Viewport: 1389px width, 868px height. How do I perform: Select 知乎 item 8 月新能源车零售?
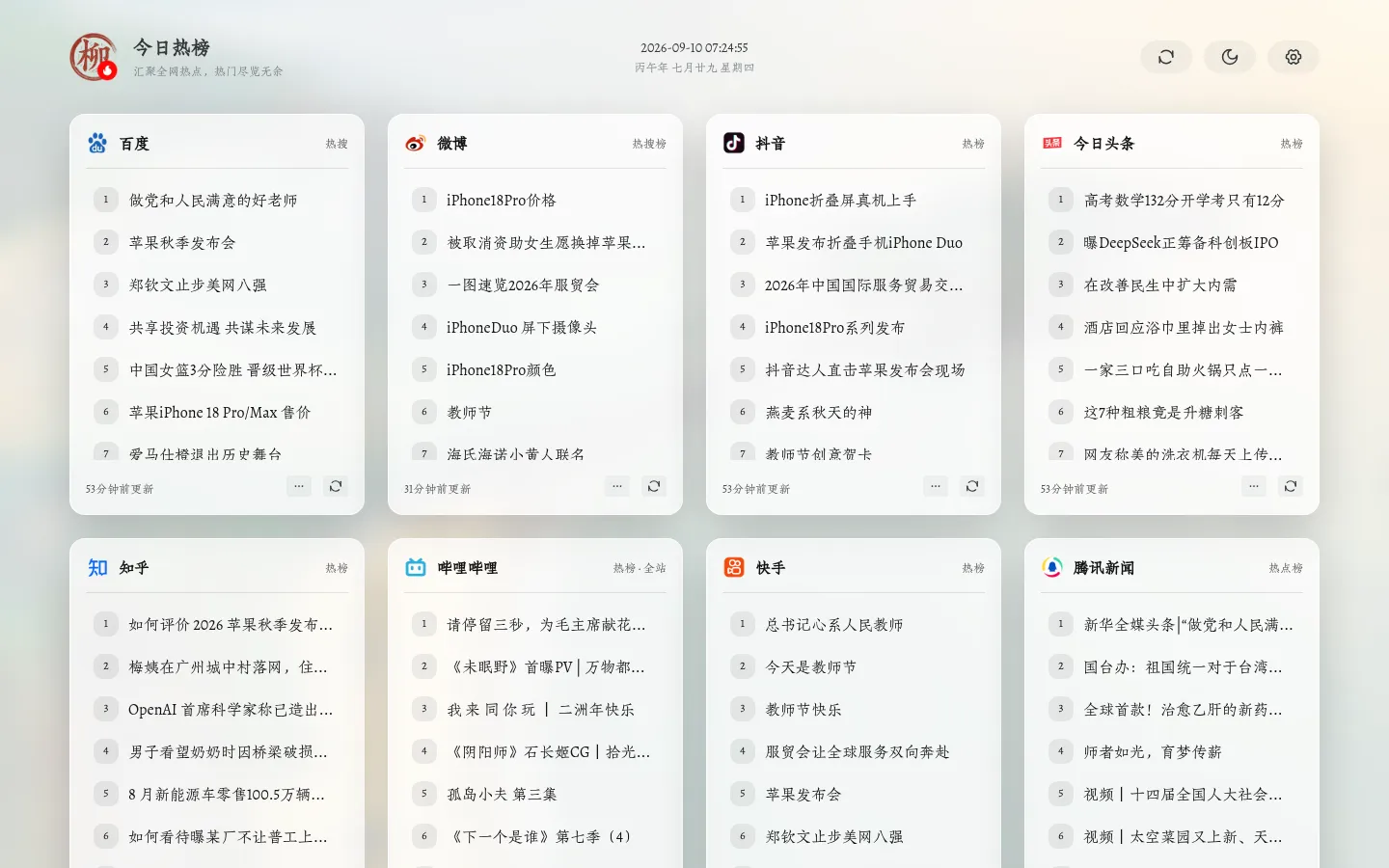(227, 794)
